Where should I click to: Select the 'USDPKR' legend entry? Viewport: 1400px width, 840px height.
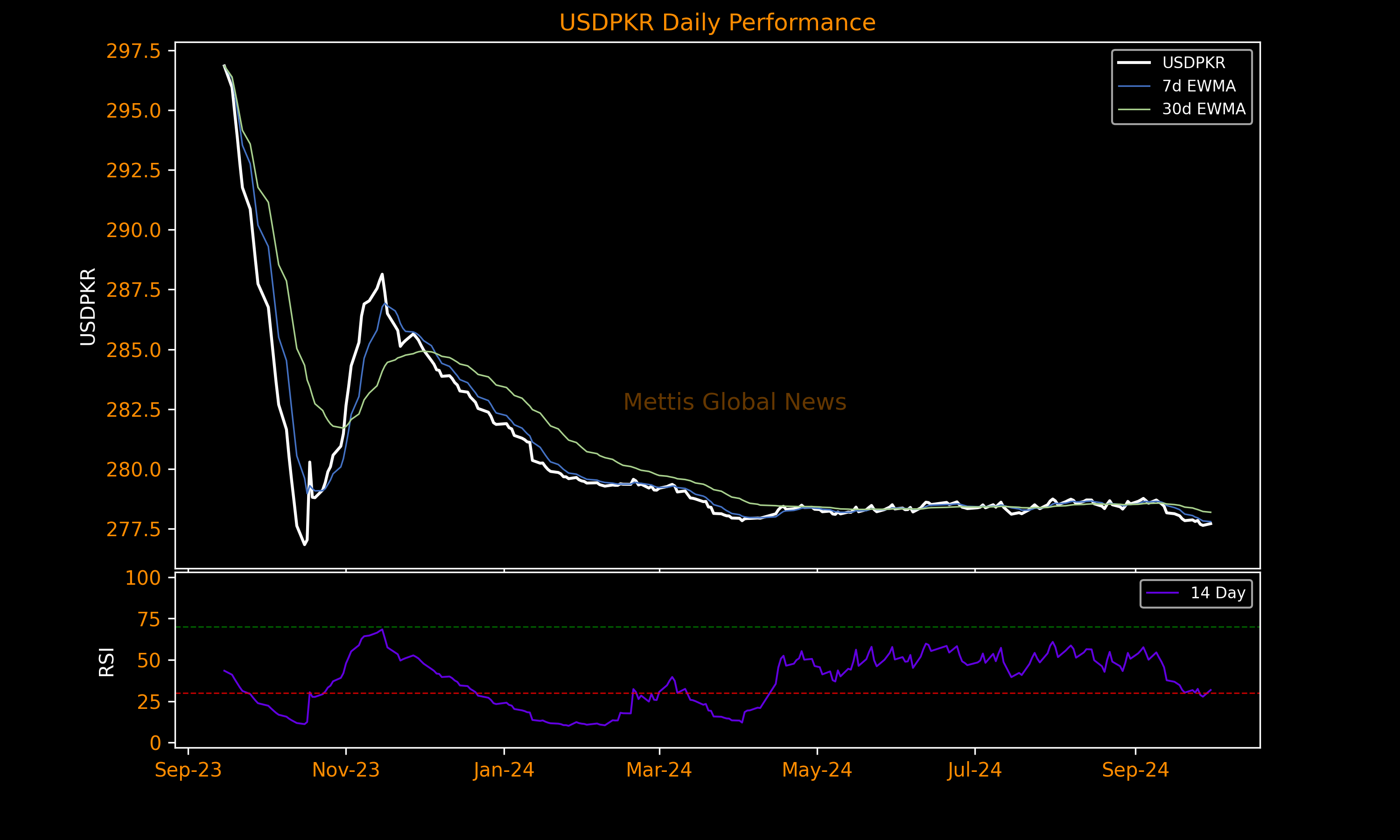[x=1182, y=62]
